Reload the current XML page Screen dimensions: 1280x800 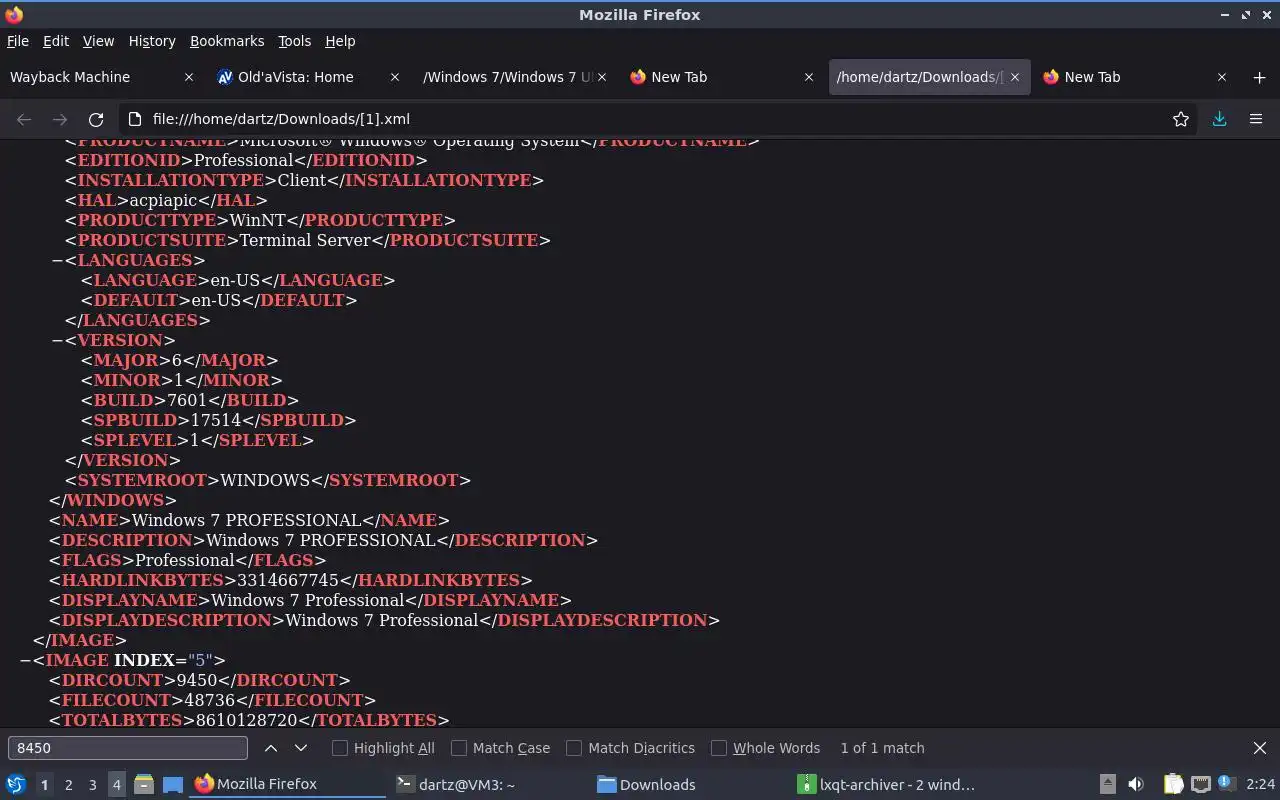(96, 119)
